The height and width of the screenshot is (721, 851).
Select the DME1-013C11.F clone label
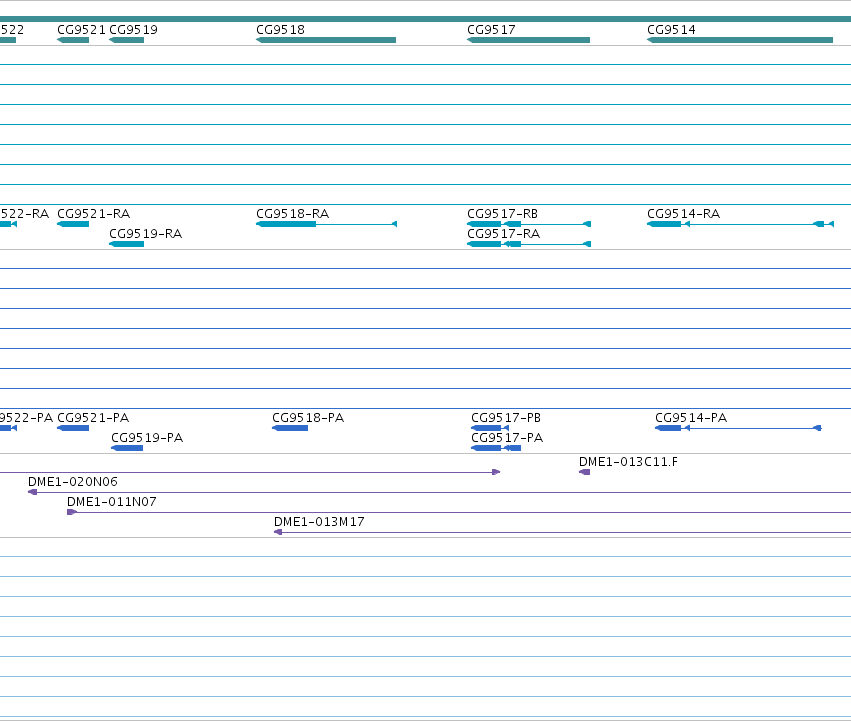(628, 462)
